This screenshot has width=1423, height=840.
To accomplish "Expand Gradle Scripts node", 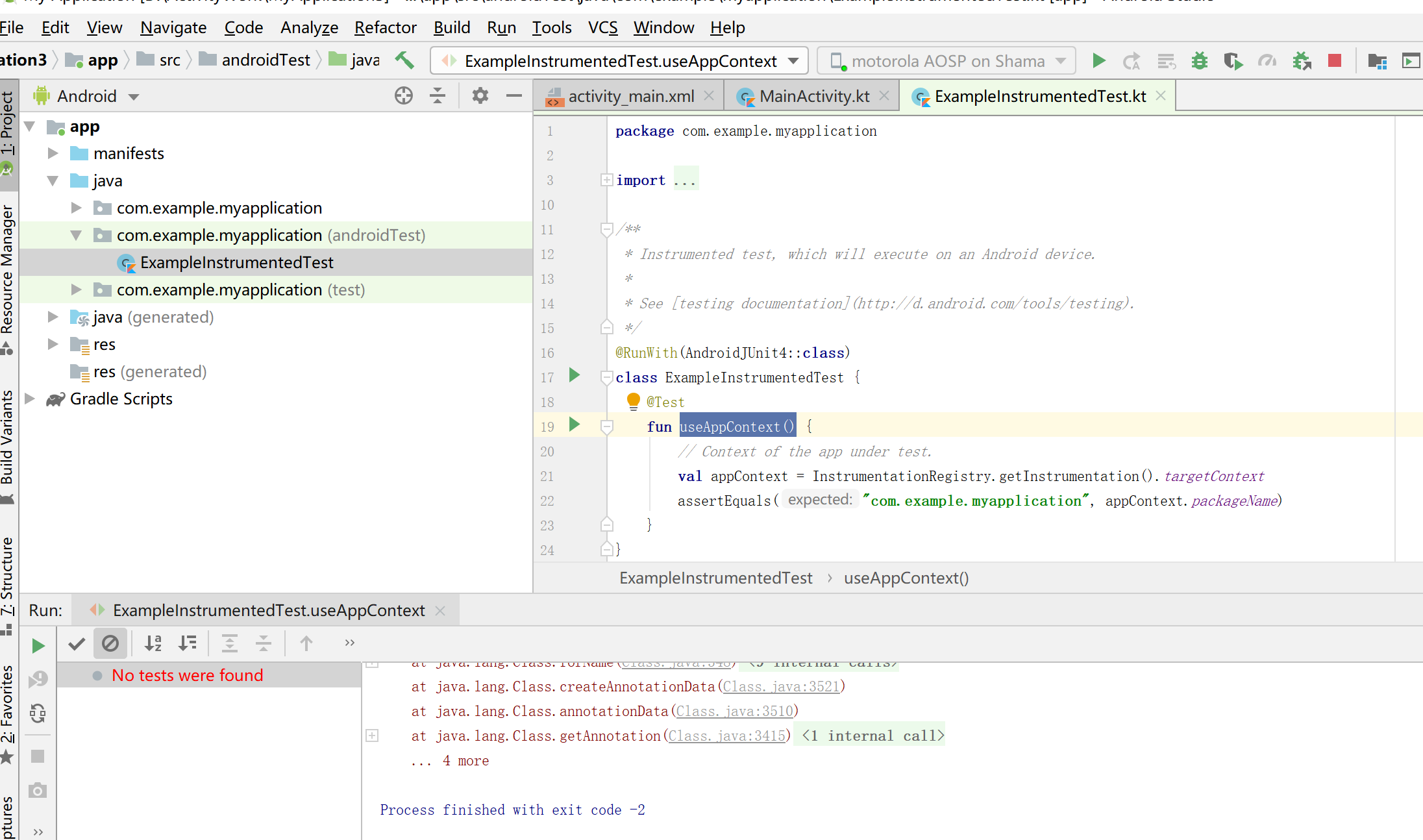I will (x=30, y=399).
